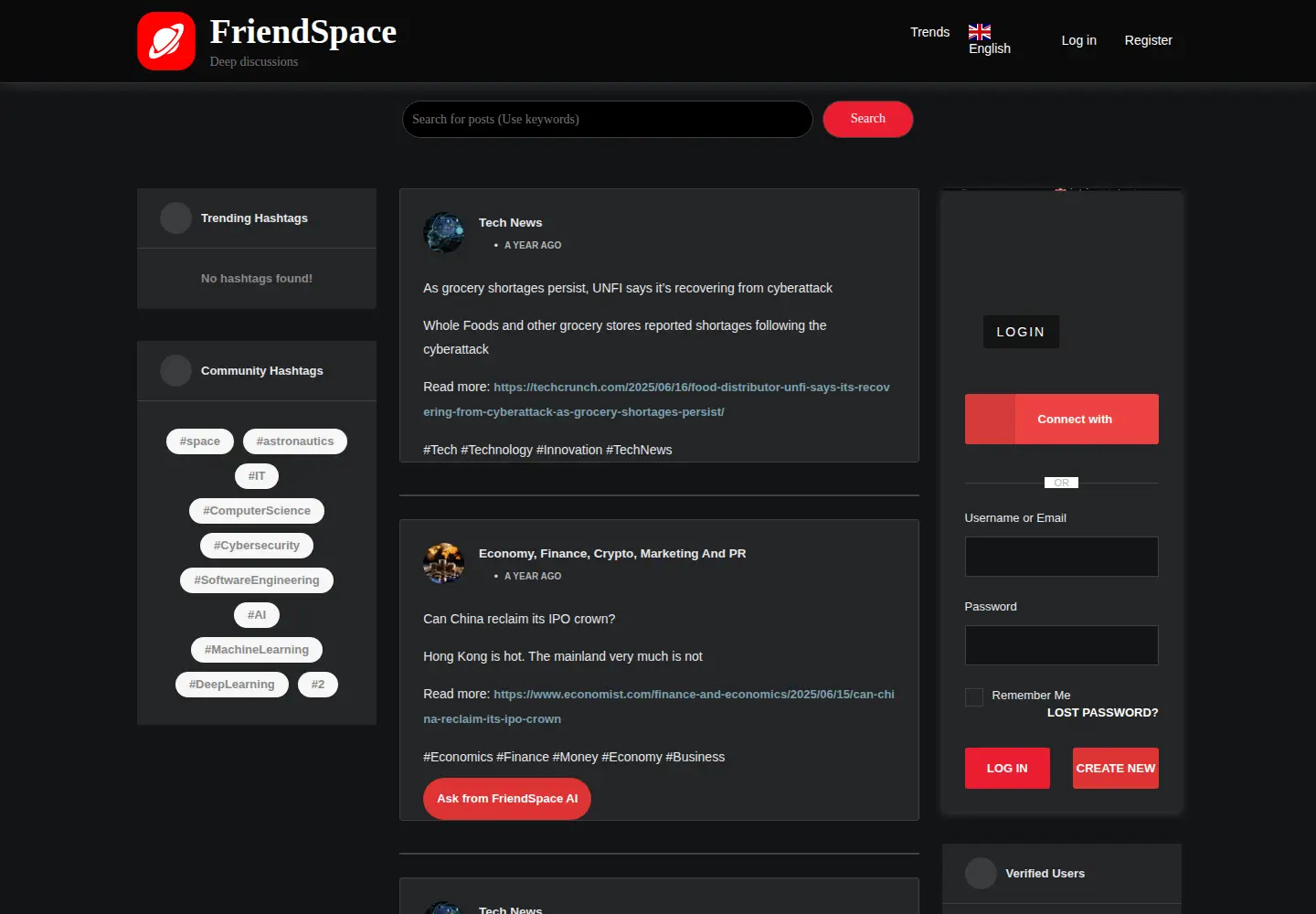The image size is (1316, 914).
Task: Click the FriendSpace planet logo icon
Action: 166,41
